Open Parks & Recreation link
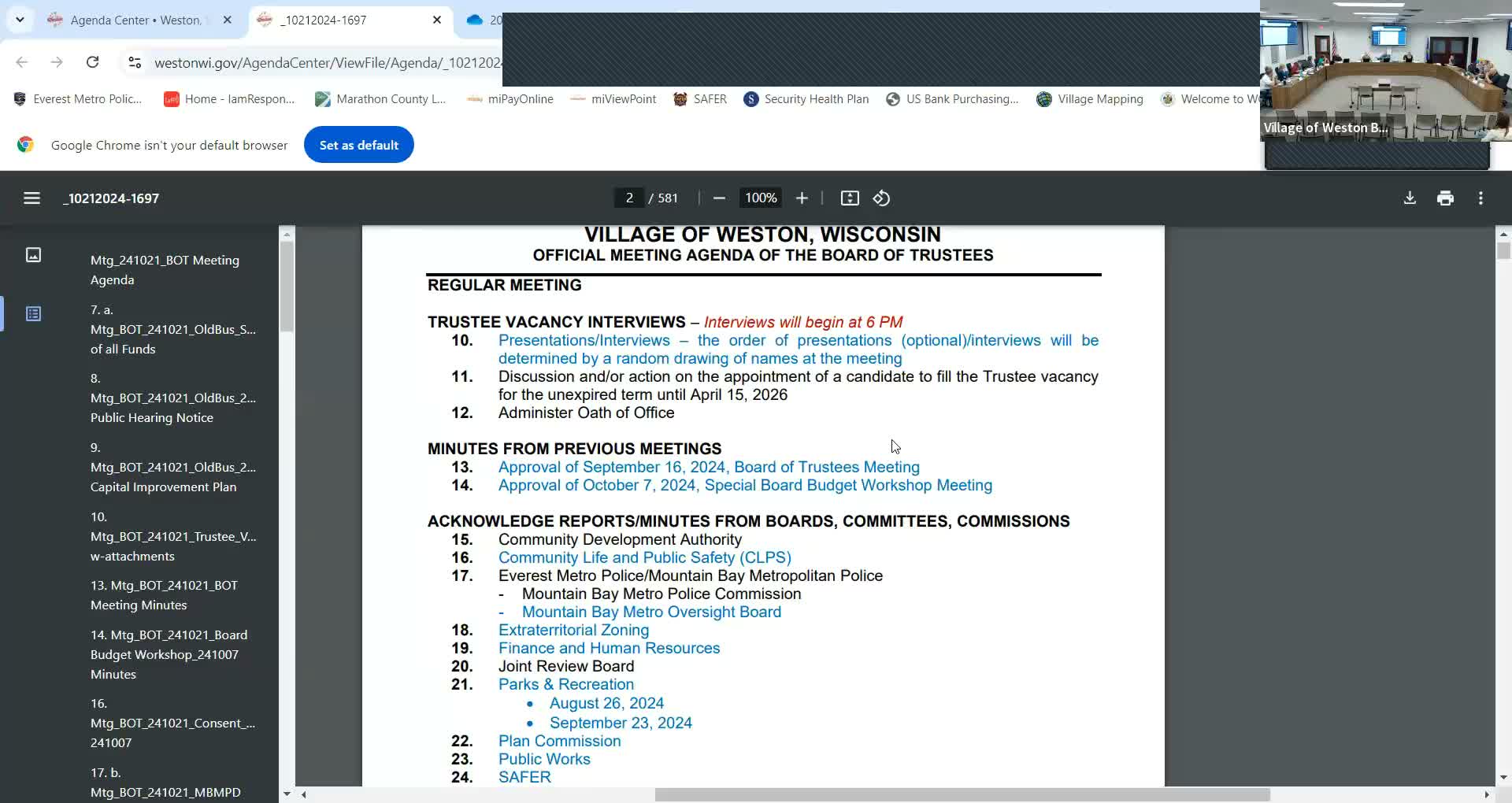 click(566, 684)
